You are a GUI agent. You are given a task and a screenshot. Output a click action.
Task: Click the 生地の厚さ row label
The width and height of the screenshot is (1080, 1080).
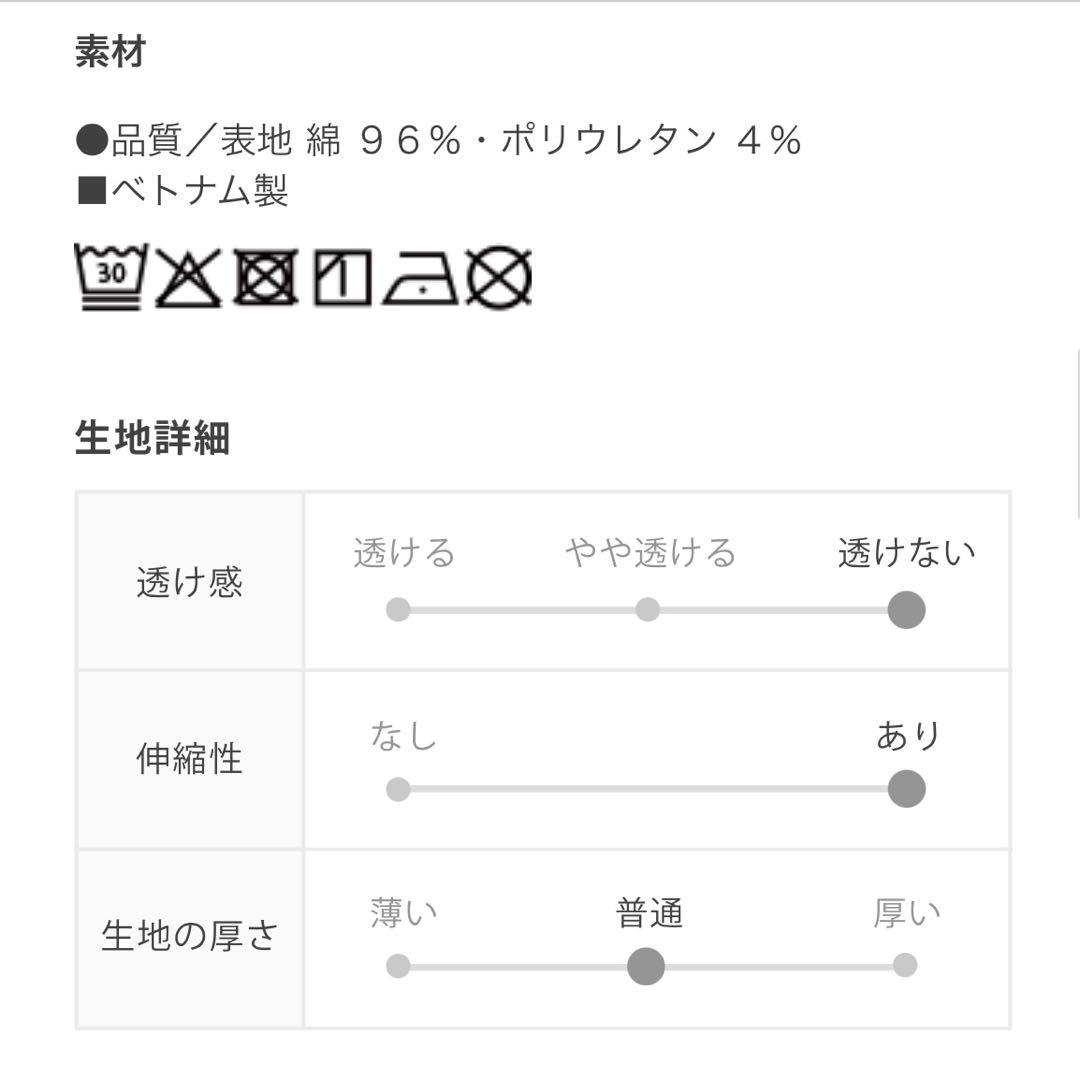[189, 937]
